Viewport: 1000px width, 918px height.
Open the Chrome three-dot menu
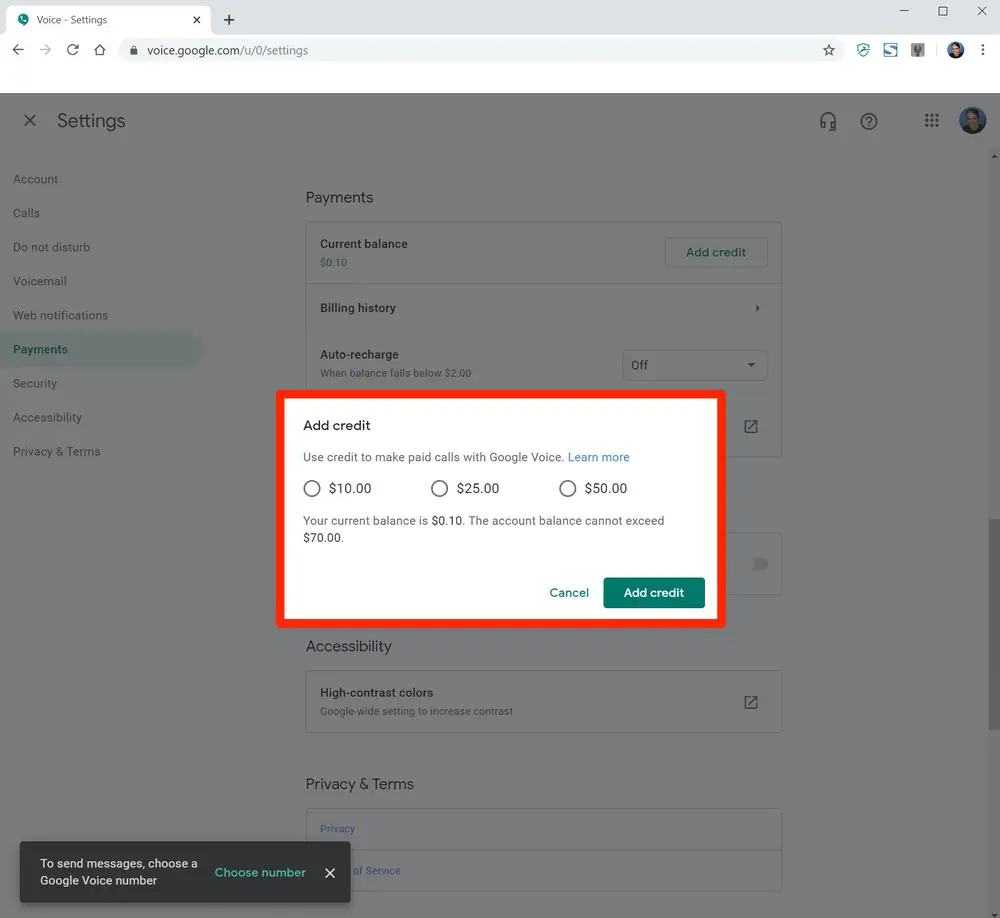[x=983, y=50]
